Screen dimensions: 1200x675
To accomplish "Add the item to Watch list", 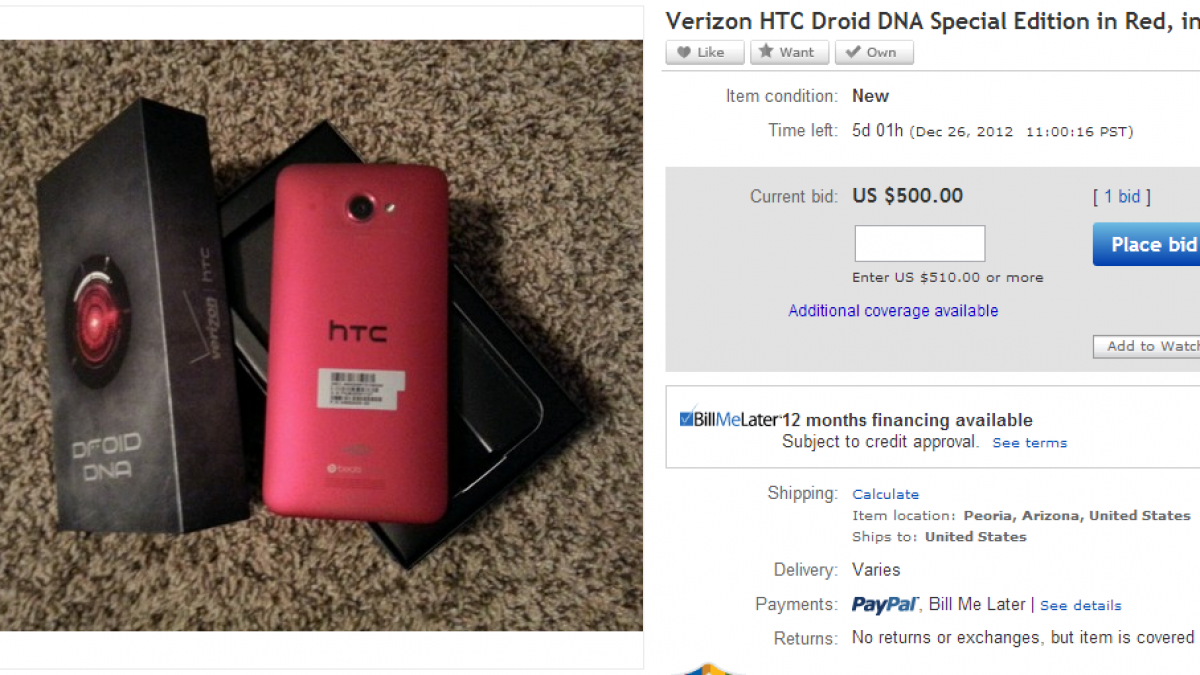I will pos(1150,346).
